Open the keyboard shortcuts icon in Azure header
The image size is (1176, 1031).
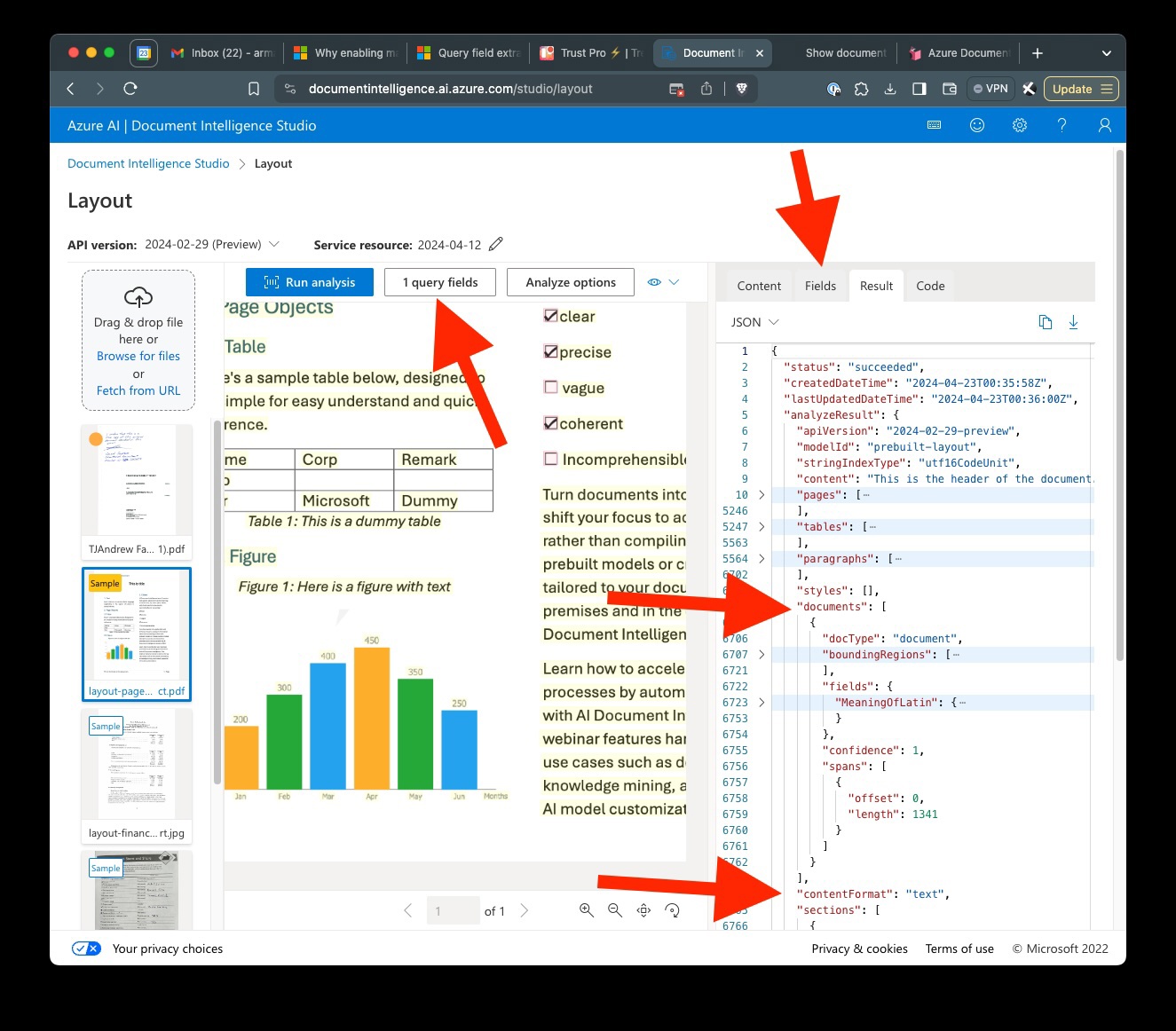tap(934, 125)
